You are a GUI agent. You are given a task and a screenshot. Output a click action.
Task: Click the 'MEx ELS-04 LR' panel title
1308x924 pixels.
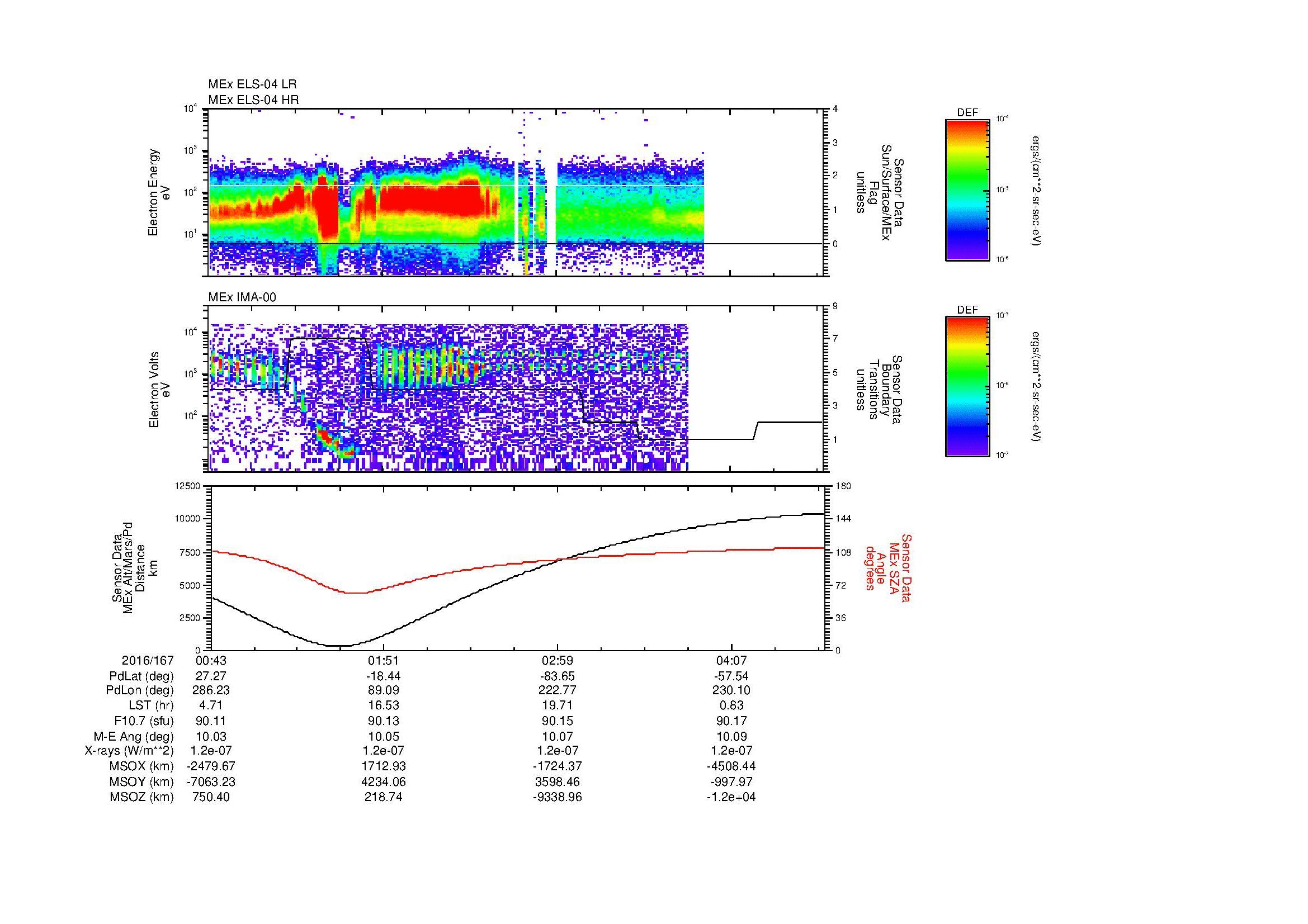(252, 84)
